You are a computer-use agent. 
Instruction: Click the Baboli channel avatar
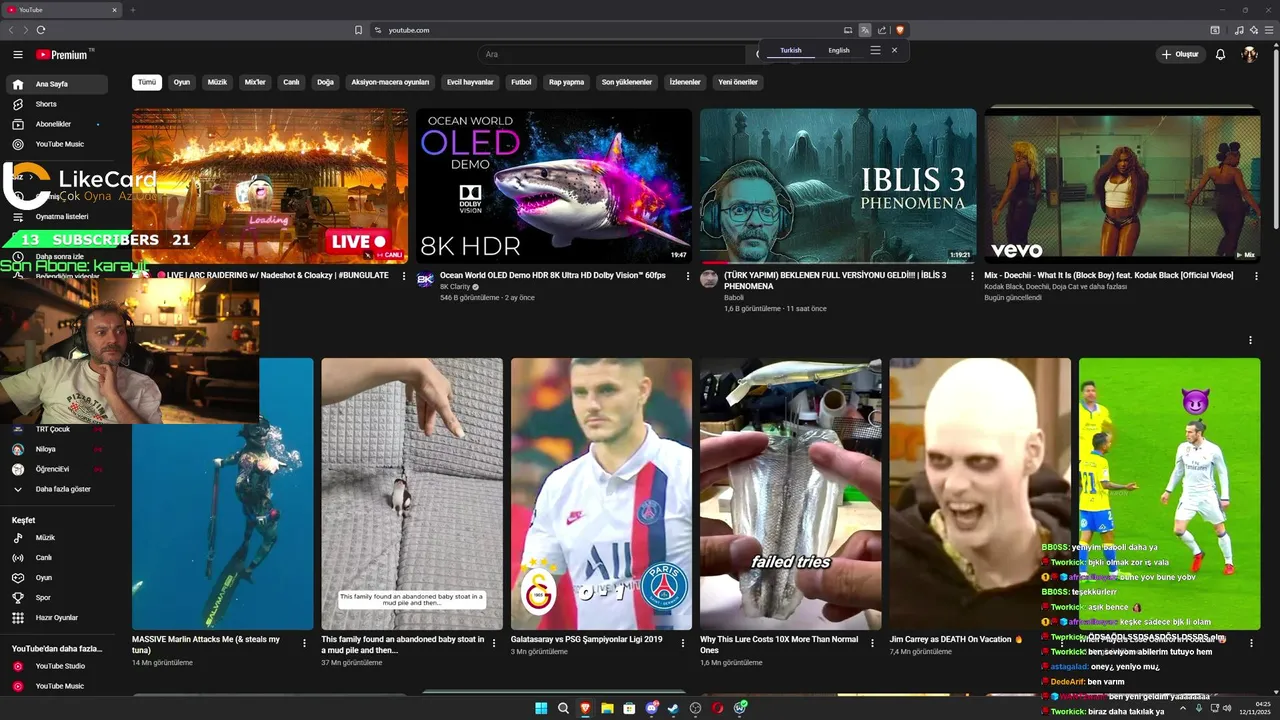click(709, 279)
